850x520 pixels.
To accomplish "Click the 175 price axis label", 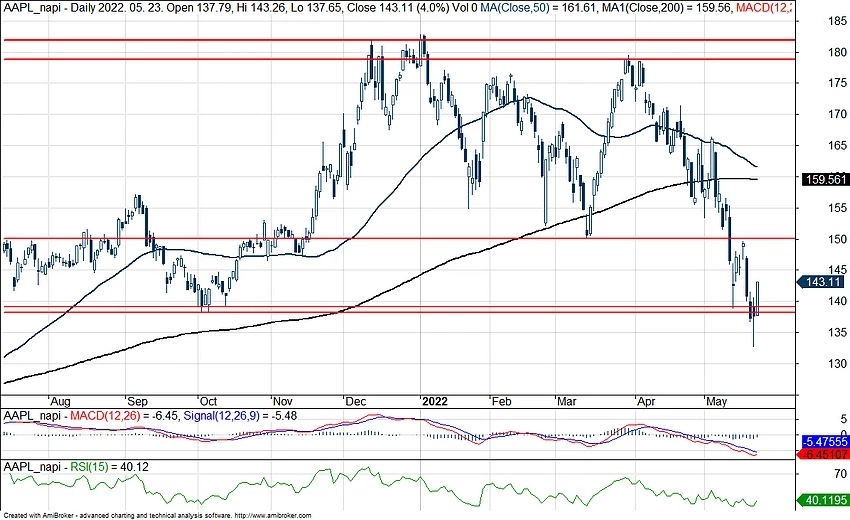I will tap(837, 83).
